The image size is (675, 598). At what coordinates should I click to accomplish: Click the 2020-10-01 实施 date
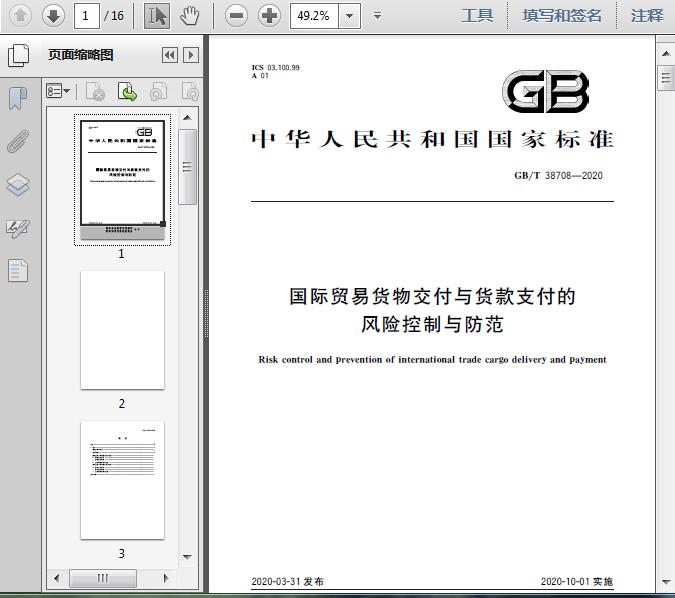[x=577, y=581]
